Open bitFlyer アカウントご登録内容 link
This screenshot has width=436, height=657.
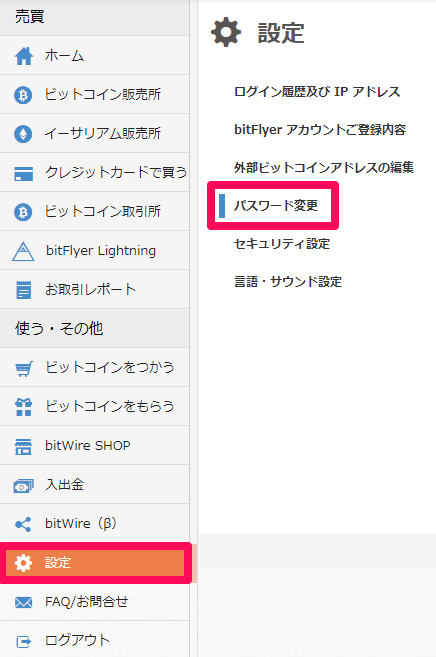tap(320, 129)
